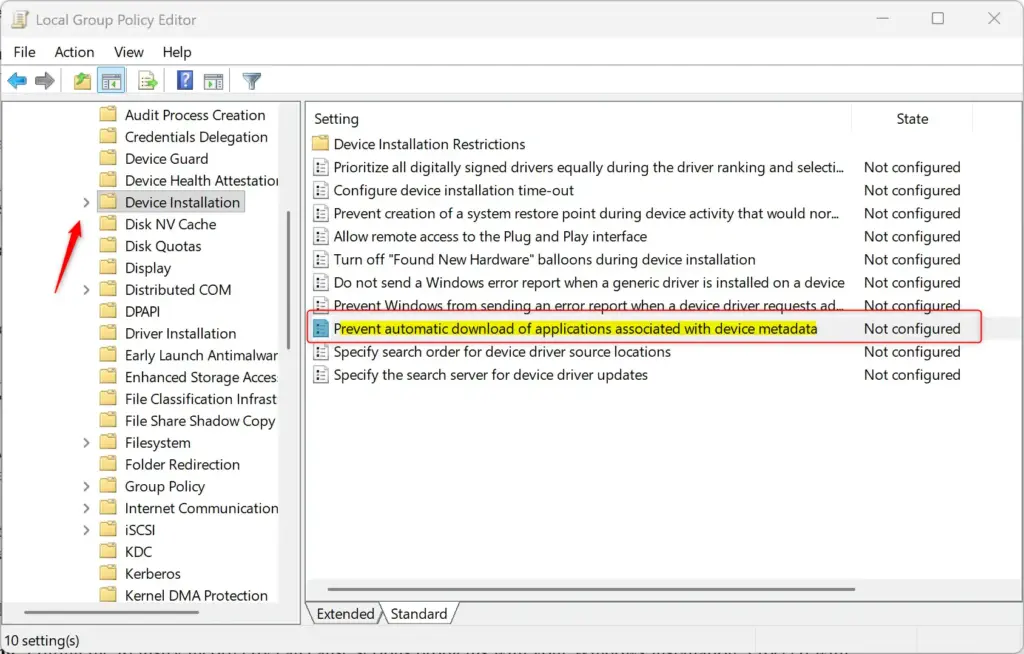Minimize the Local Group Policy Editor window
Image resolution: width=1024 pixels, height=654 pixels.
point(882,18)
